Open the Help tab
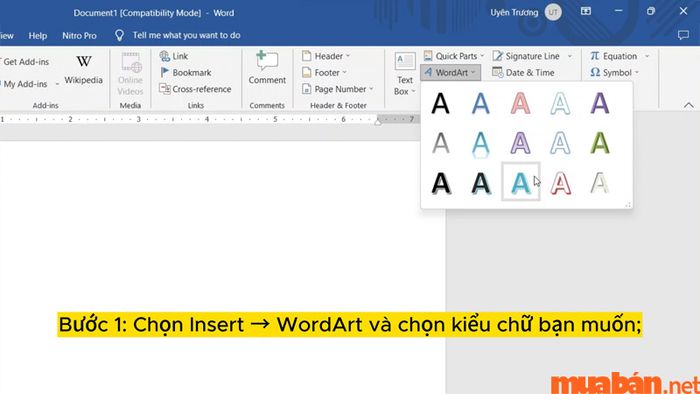The height and width of the screenshot is (394, 700). (x=38, y=36)
